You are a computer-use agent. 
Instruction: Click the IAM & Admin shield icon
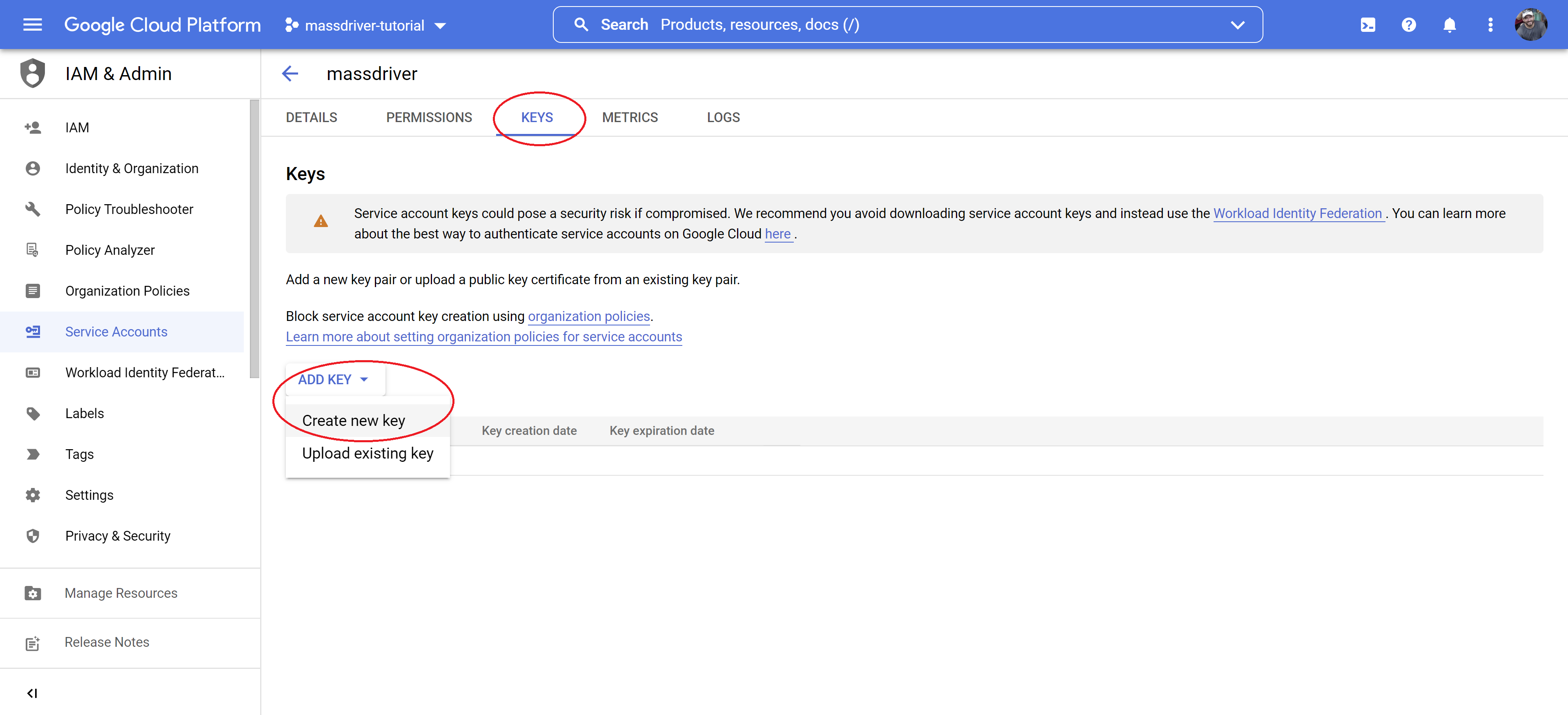(32, 74)
